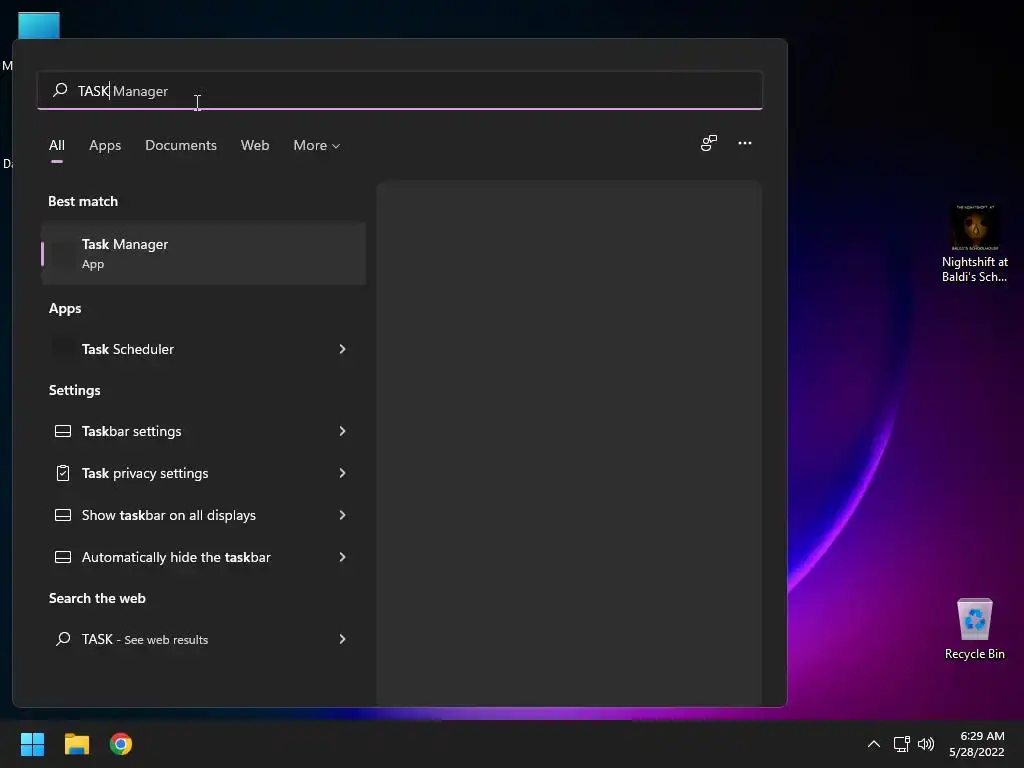Switch to the Apps filter tab
The image size is (1024, 768).
coord(105,146)
